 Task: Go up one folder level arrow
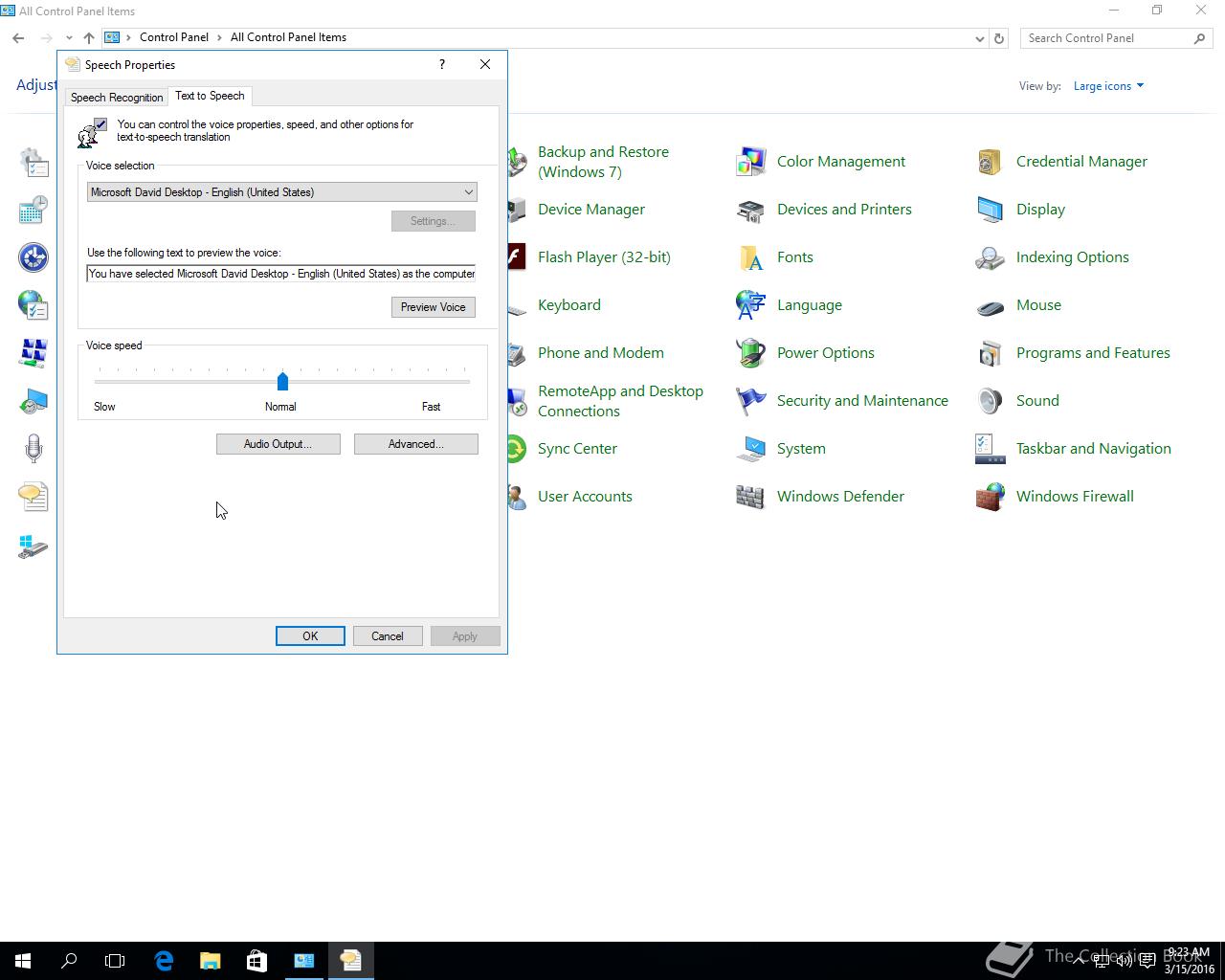tap(89, 37)
